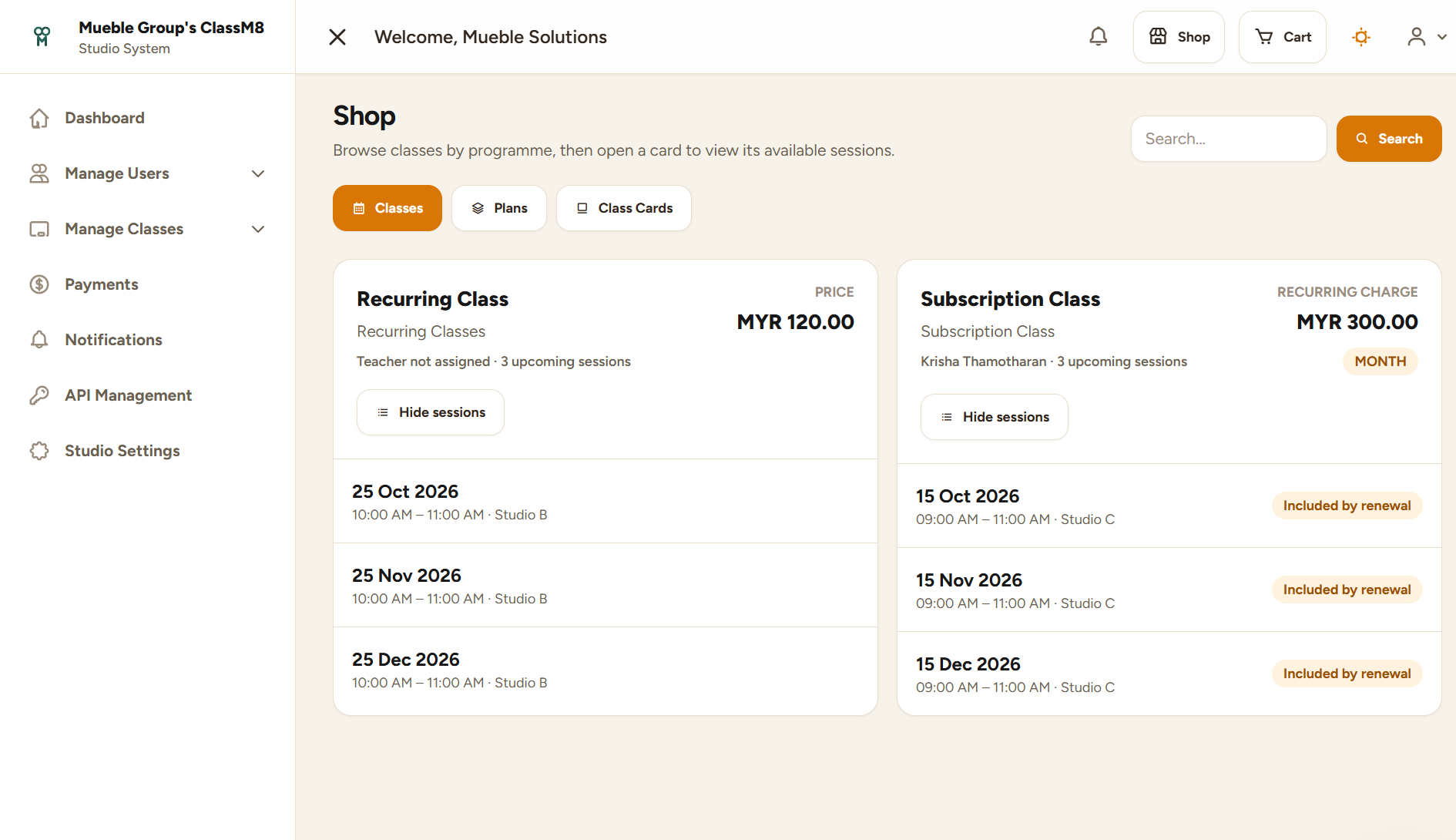This screenshot has width=1456, height=840.
Task: Hide sessions for Subscription Class
Action: 995,417
